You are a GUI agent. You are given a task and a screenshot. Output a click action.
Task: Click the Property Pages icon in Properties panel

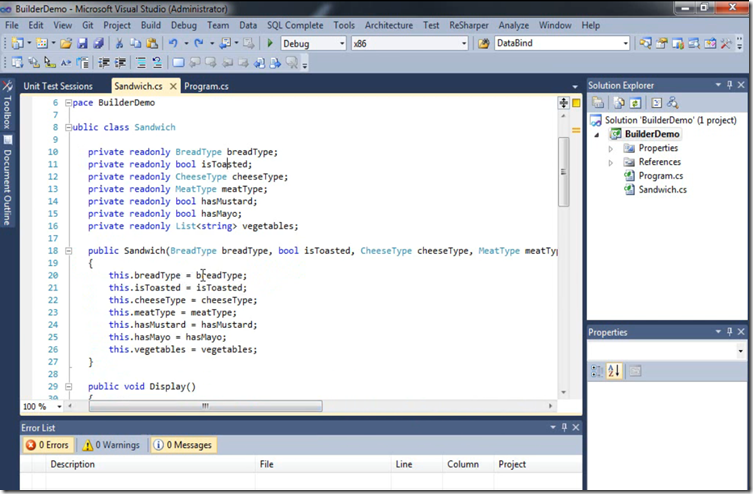click(x=635, y=371)
